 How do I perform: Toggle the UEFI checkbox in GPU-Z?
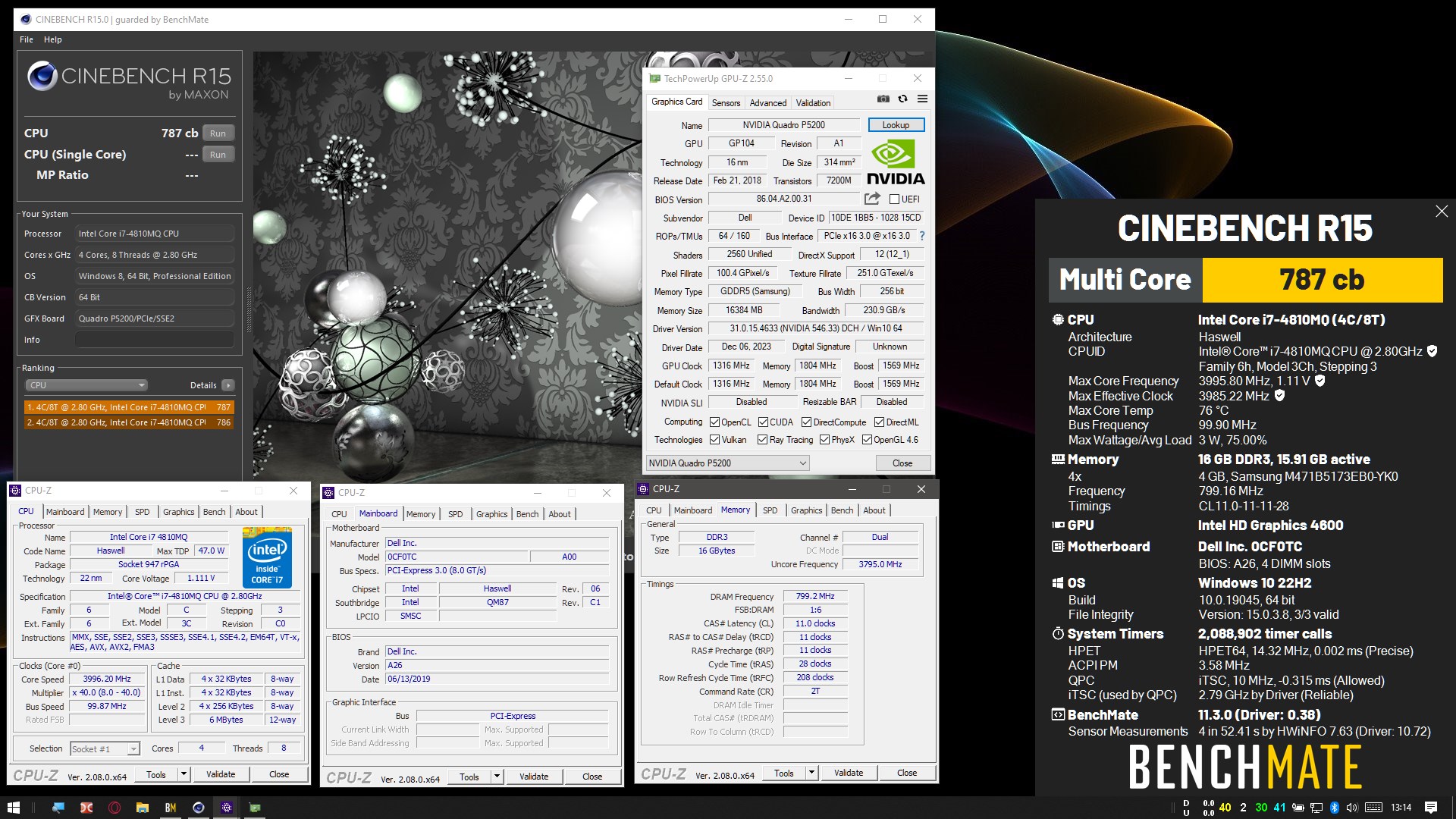pyautogui.click(x=894, y=199)
